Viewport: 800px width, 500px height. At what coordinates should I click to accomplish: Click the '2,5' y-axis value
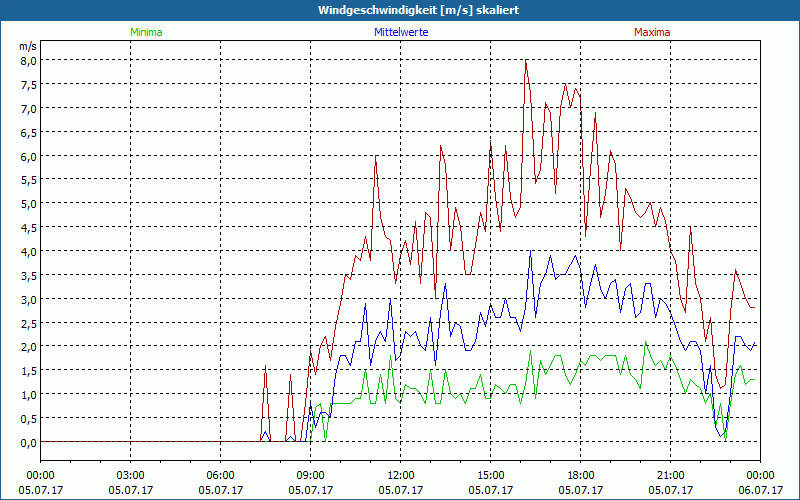pyautogui.click(x=29, y=323)
